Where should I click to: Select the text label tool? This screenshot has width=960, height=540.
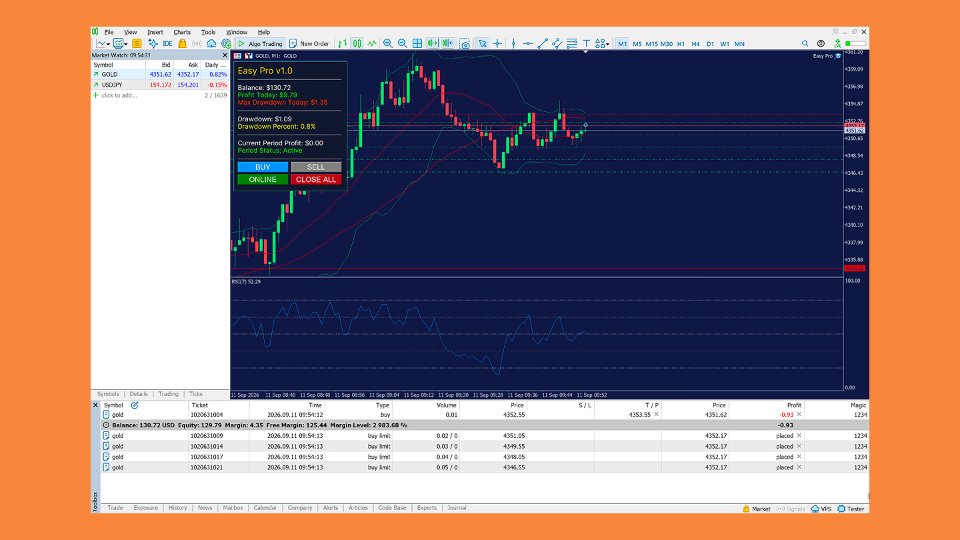pyautogui.click(x=587, y=43)
